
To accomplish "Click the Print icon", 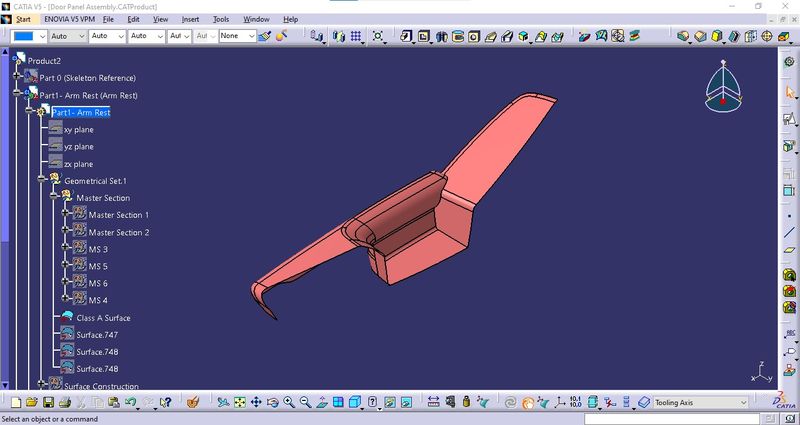I will pos(64,403).
